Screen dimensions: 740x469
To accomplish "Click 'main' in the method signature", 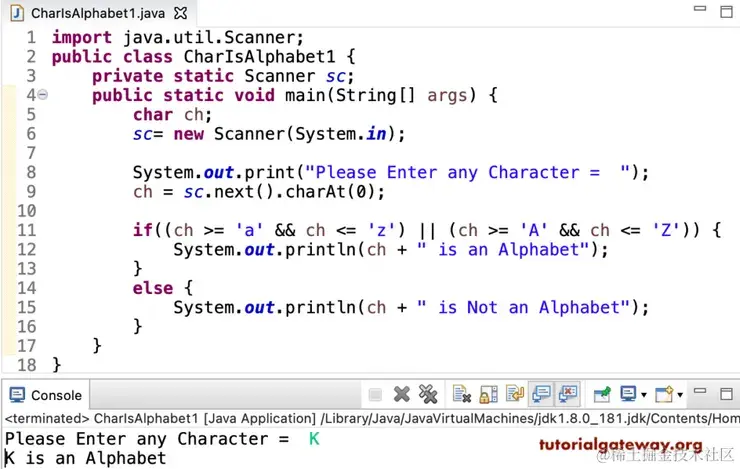I will 305,95.
